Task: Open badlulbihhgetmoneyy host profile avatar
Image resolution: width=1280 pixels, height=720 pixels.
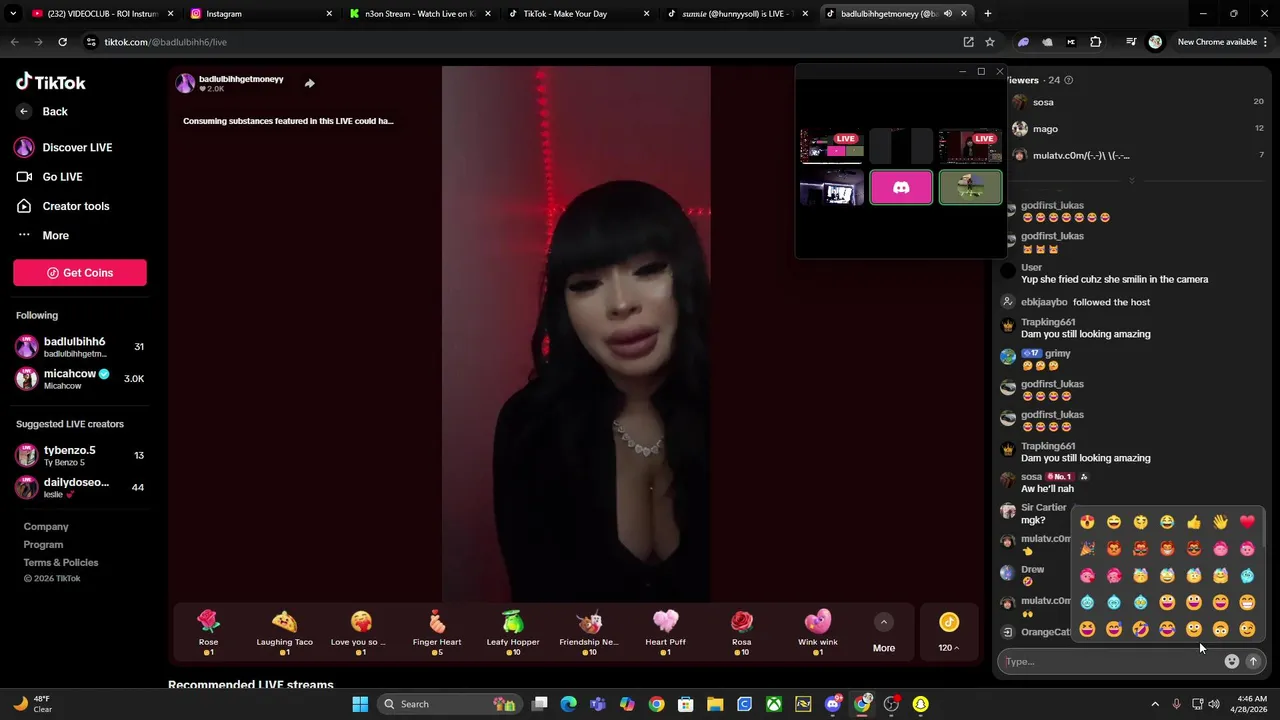Action: point(185,83)
